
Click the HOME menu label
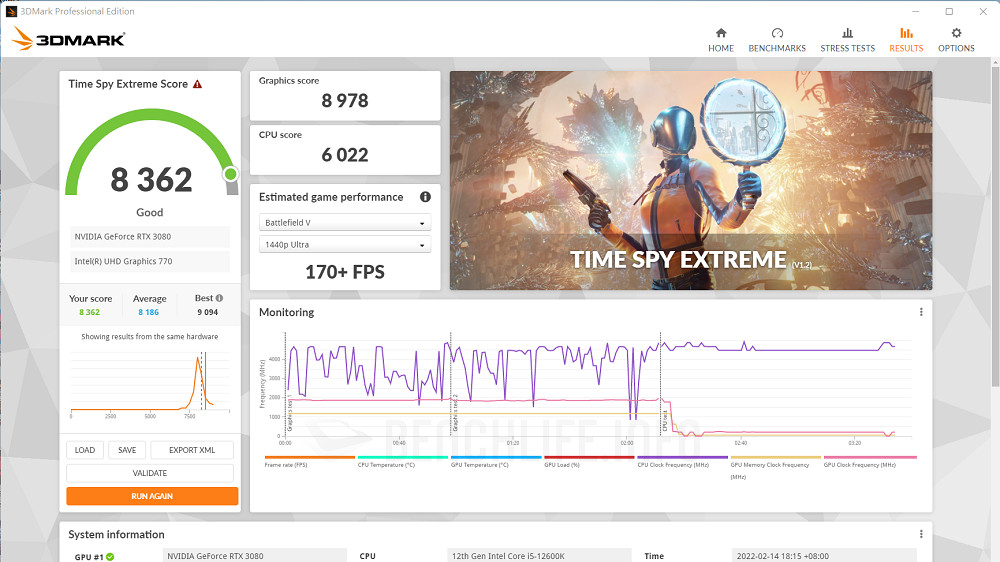tap(721, 48)
